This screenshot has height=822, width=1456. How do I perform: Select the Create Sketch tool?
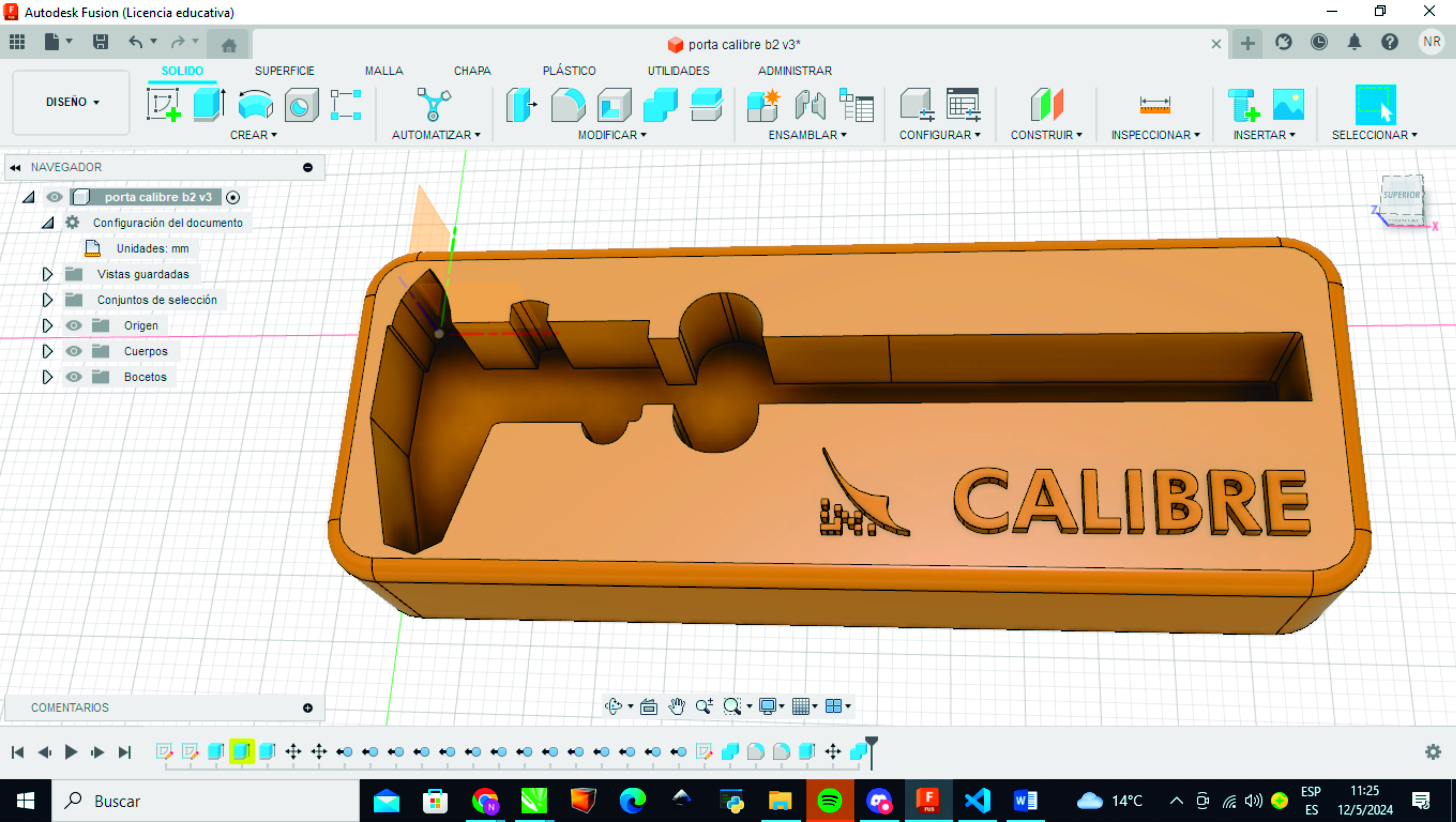163,105
